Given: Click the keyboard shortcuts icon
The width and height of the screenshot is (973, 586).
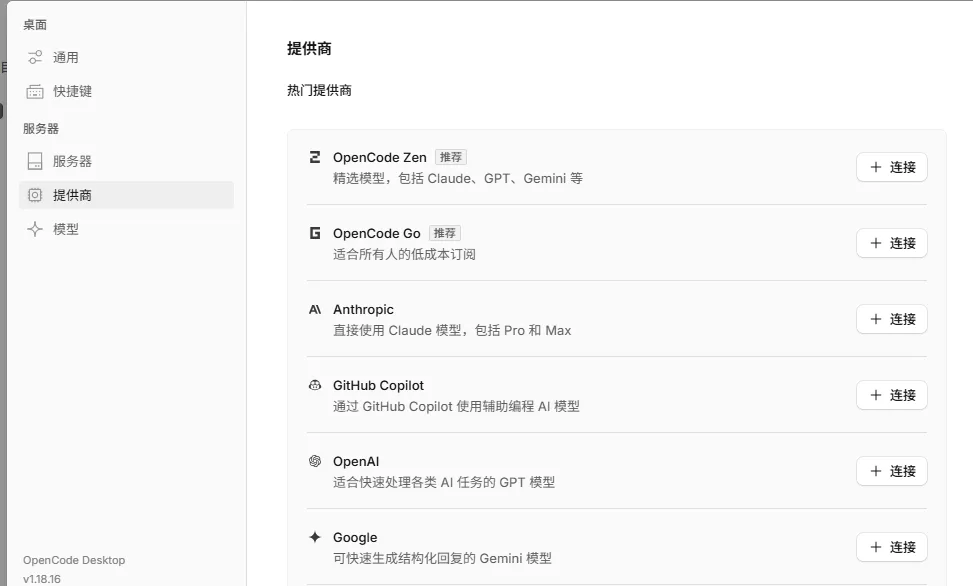Looking at the screenshot, I should pos(35,92).
